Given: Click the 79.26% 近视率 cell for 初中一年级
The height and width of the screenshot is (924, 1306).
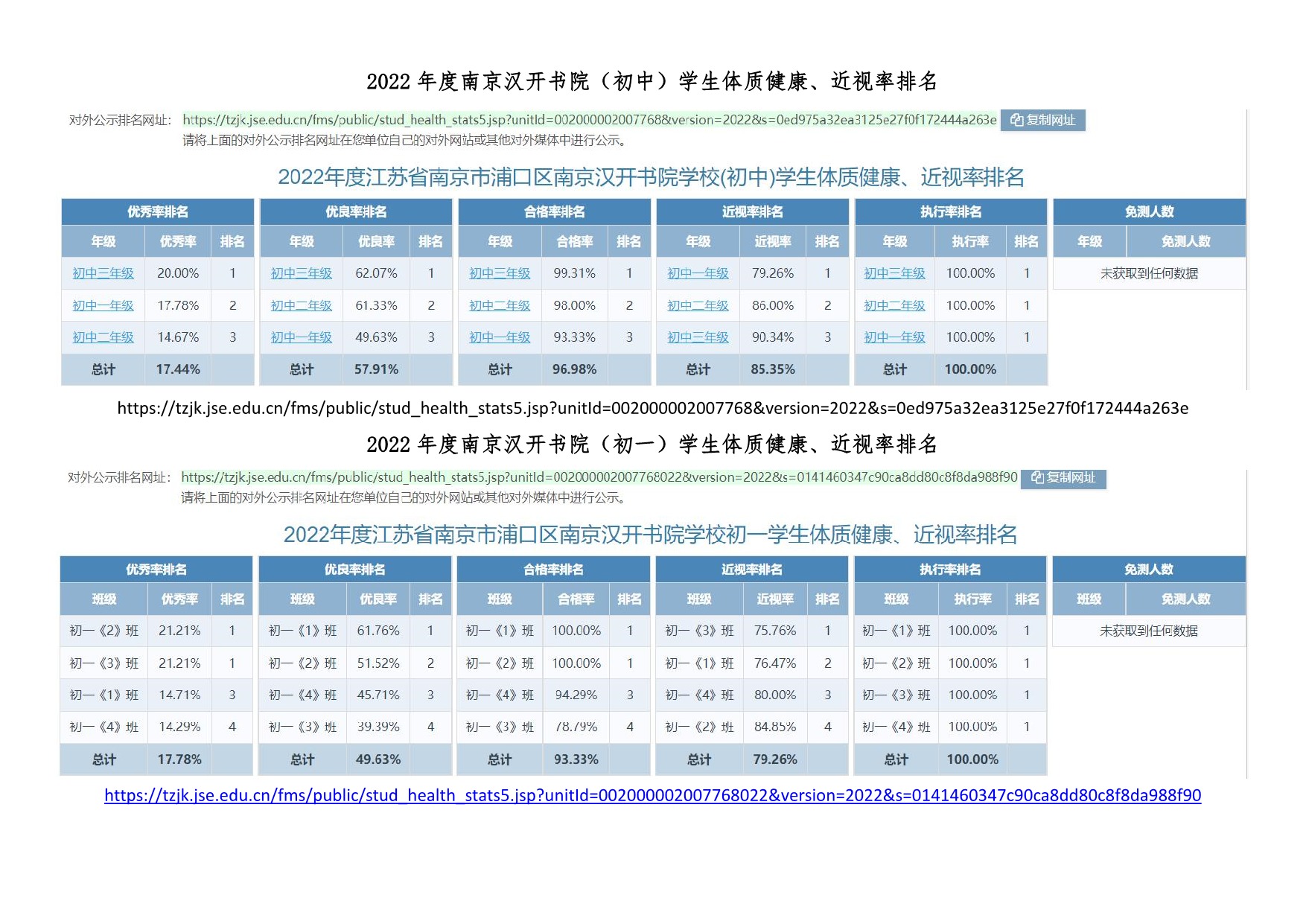Looking at the screenshot, I should click(773, 273).
